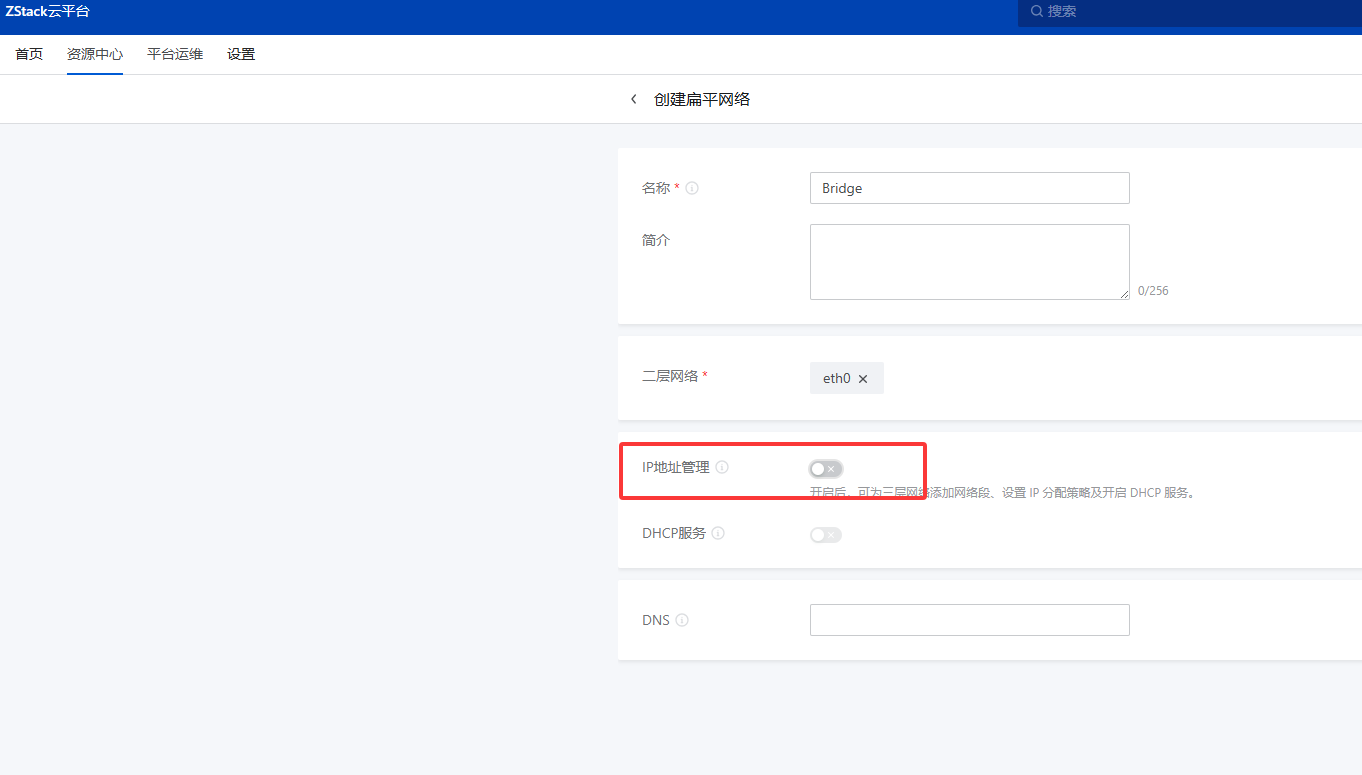Open the 资源中心 tab
1362x775 pixels.
(95, 54)
